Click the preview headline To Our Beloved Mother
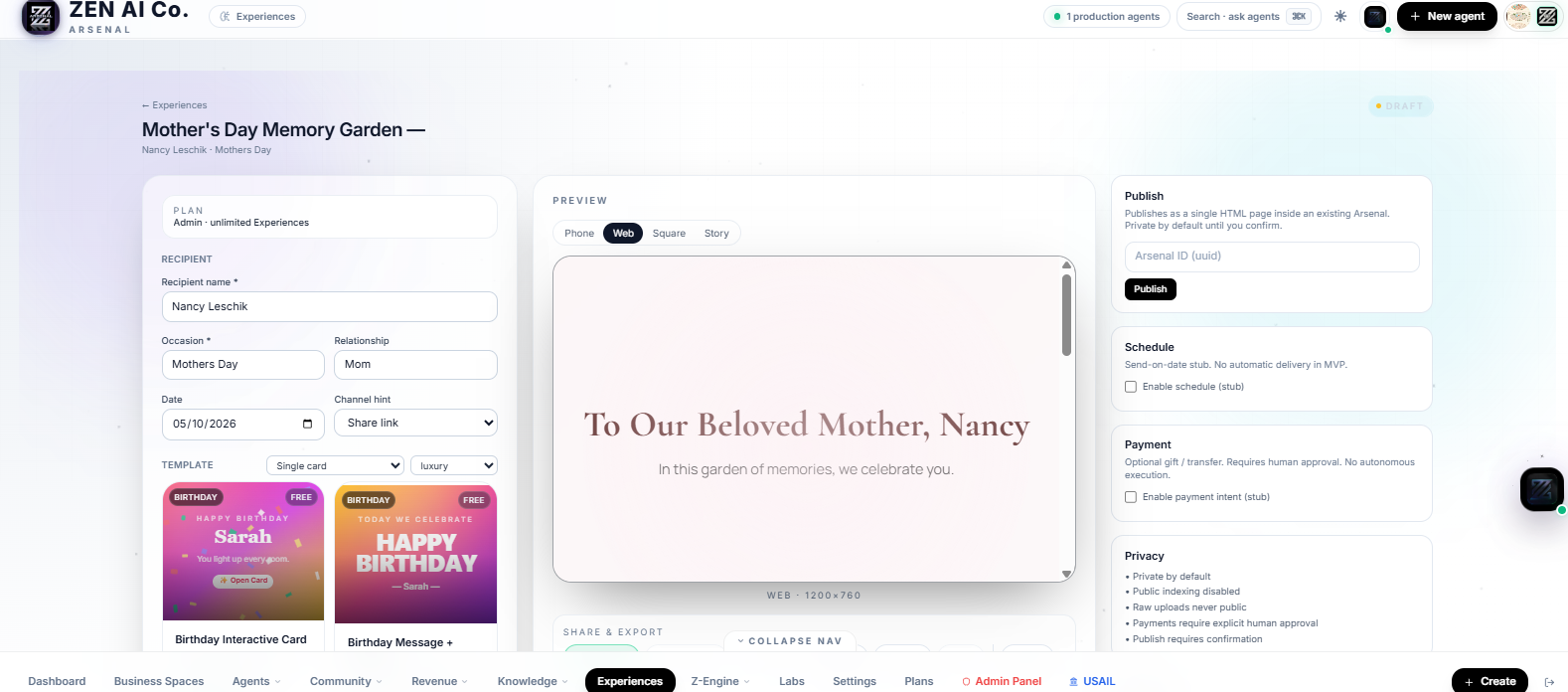Image resolution: width=1568 pixels, height=692 pixels. click(806, 426)
